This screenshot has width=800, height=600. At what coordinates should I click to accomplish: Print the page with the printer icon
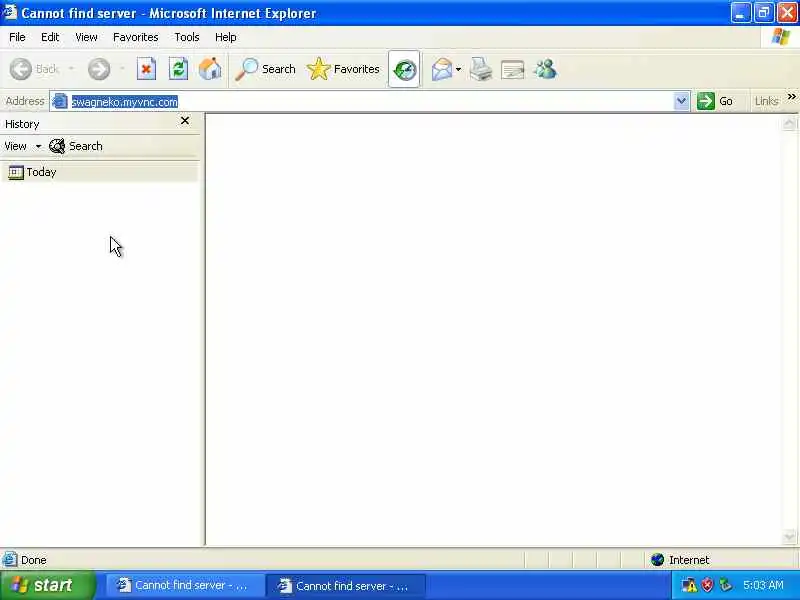coord(481,69)
